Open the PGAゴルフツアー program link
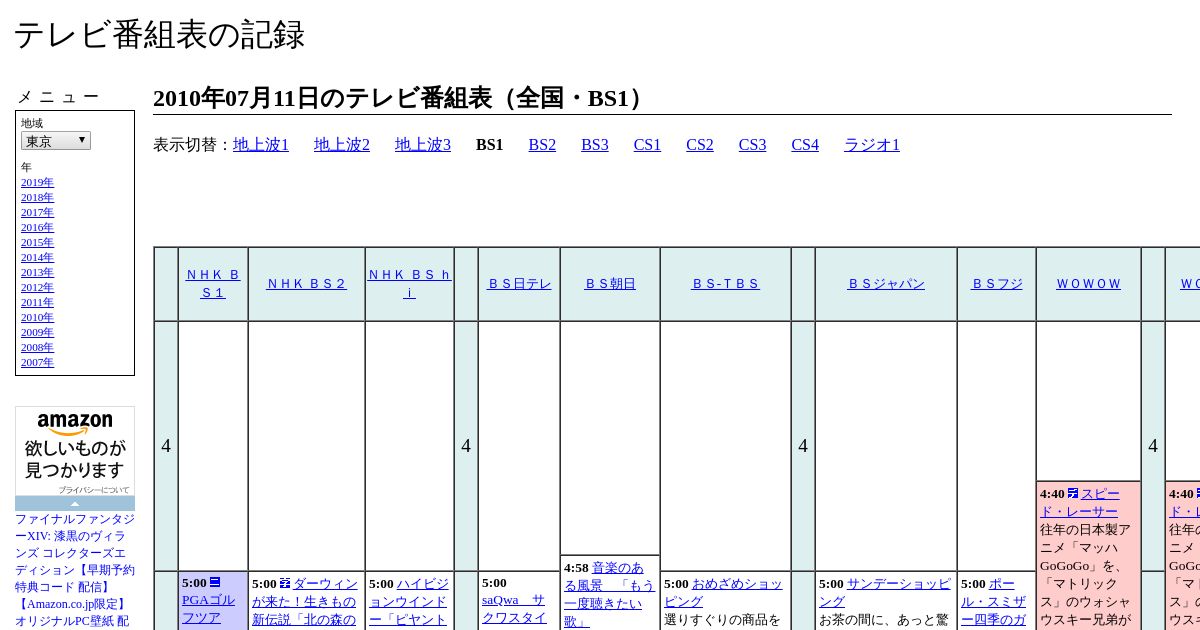 [208, 609]
